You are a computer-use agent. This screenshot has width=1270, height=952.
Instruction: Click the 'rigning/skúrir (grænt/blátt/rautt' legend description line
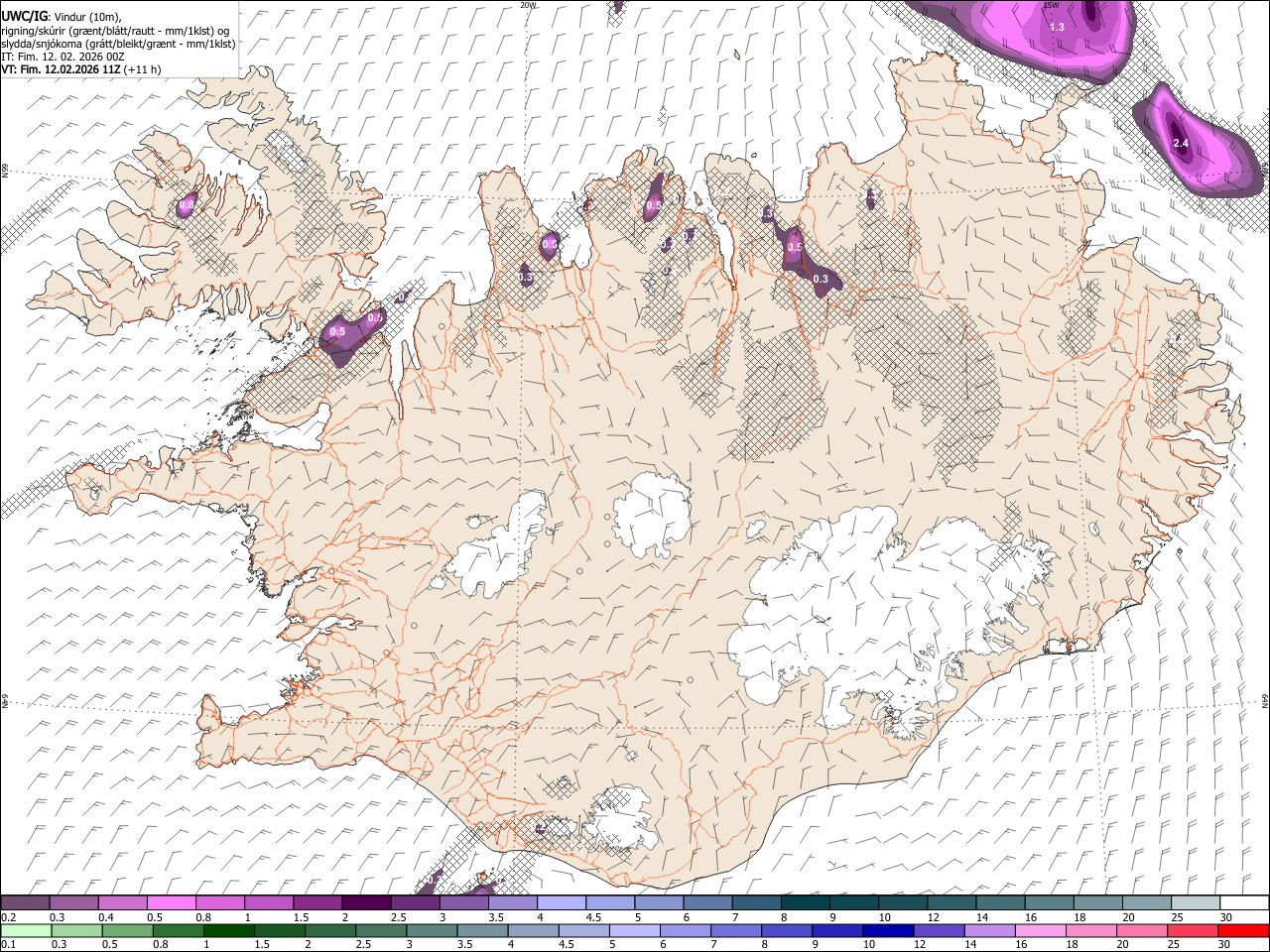[x=115, y=30]
